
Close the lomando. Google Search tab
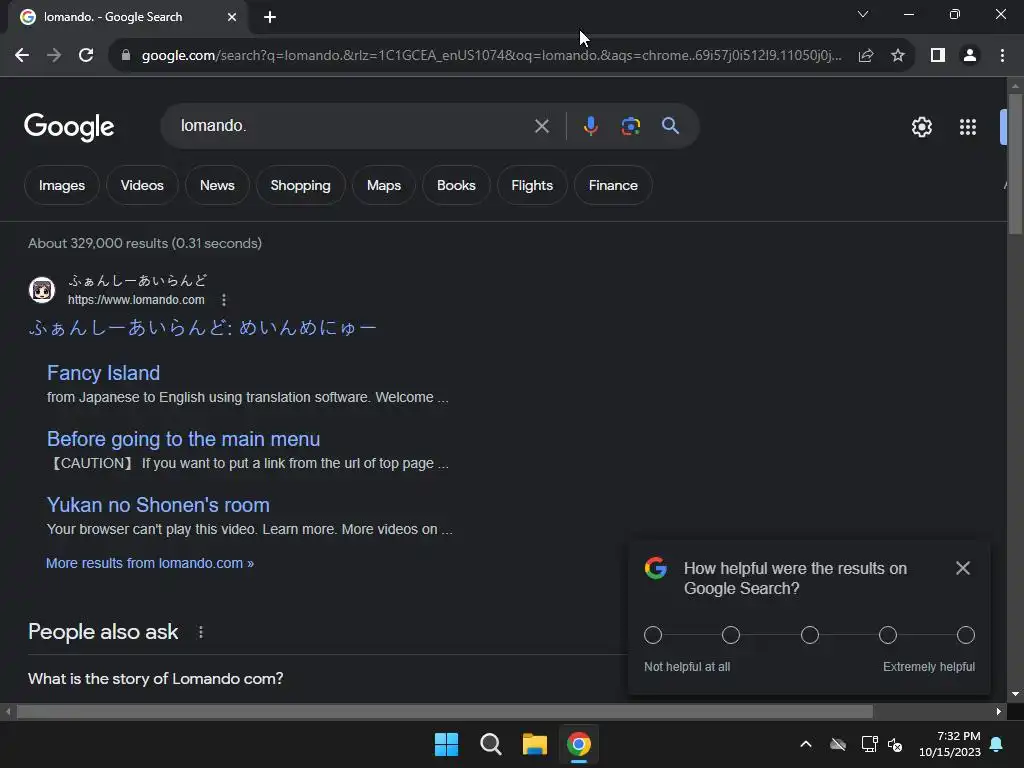pos(232,17)
